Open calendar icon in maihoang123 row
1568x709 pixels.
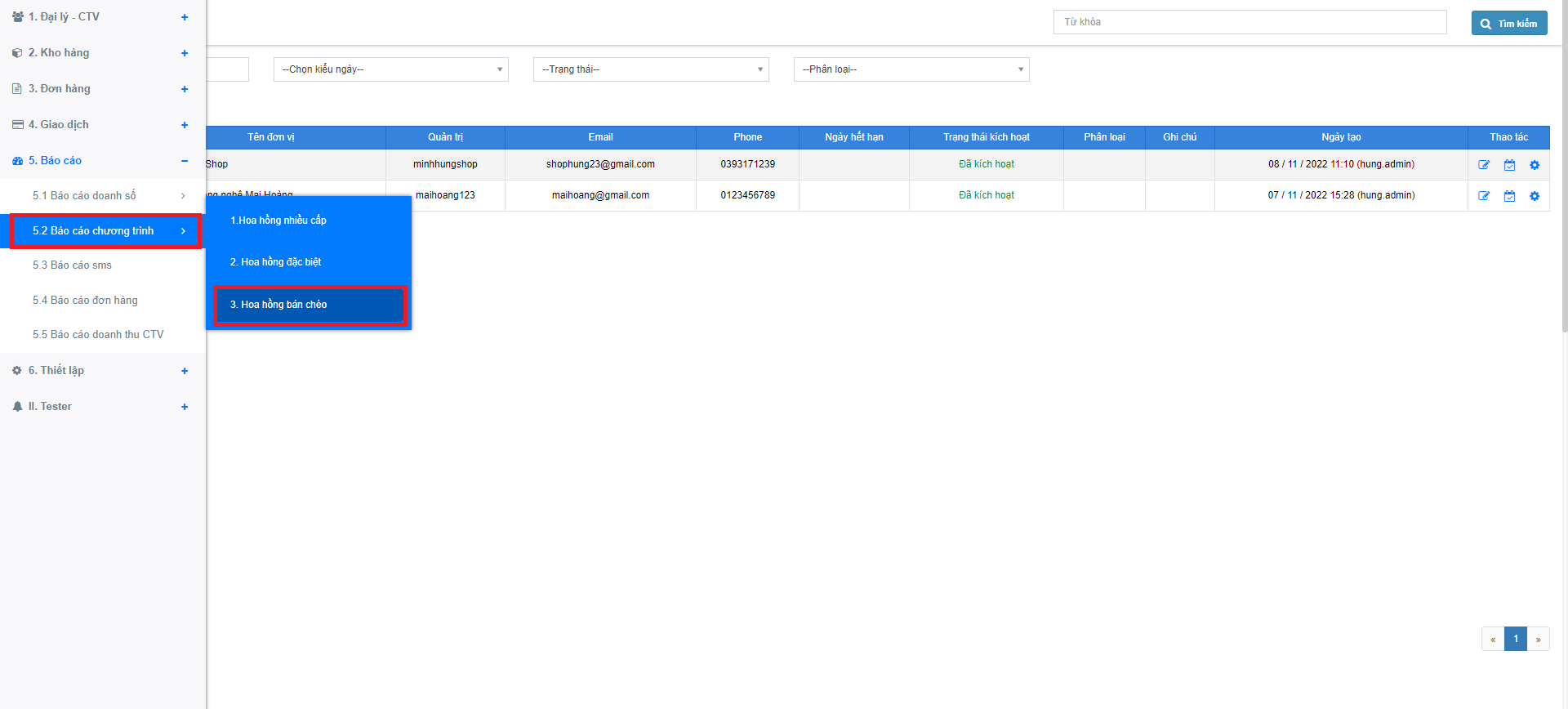1509,196
